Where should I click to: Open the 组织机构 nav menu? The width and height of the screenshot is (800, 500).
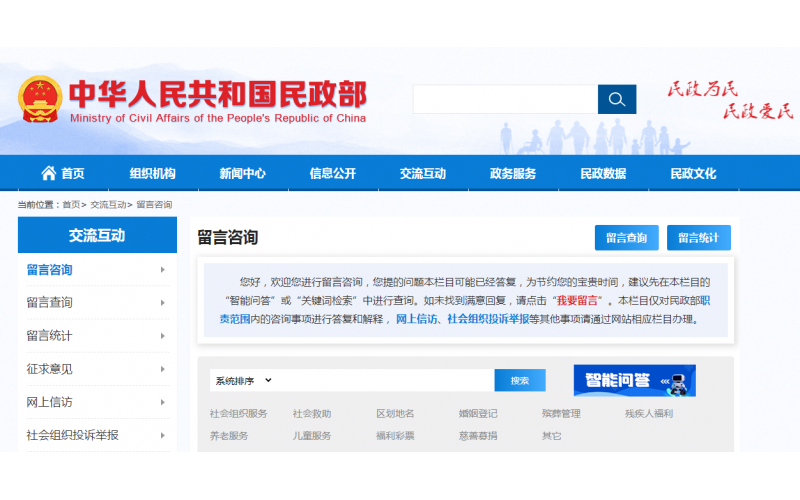point(153,173)
